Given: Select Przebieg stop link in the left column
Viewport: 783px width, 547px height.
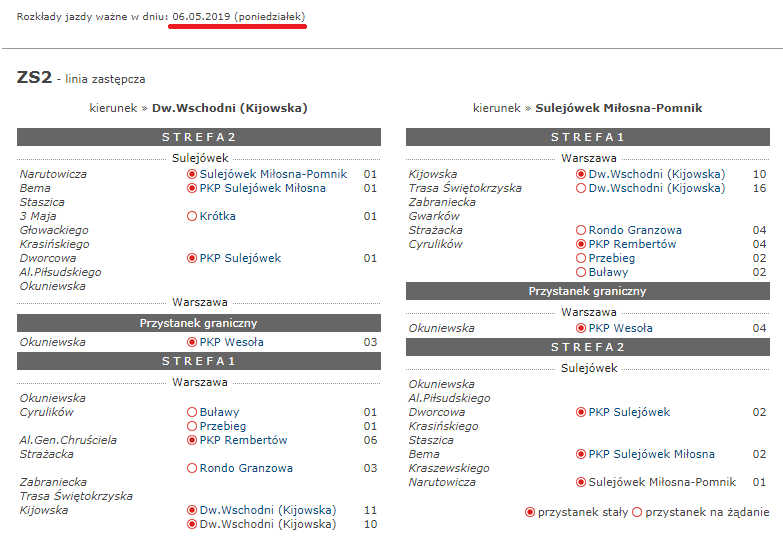Looking at the screenshot, I should [x=222, y=426].
